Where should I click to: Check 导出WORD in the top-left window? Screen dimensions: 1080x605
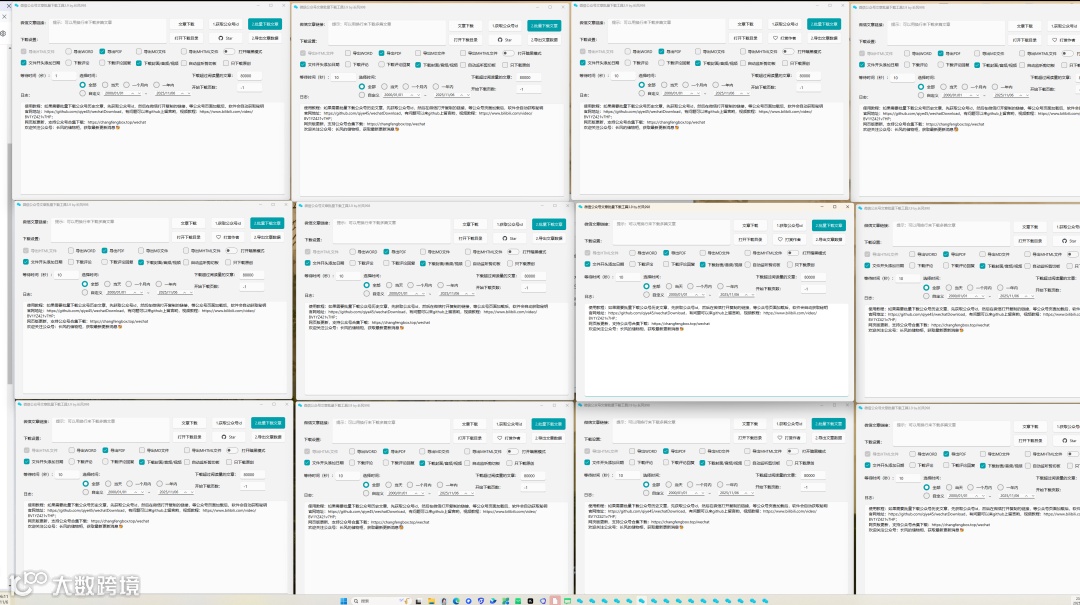tap(69, 52)
